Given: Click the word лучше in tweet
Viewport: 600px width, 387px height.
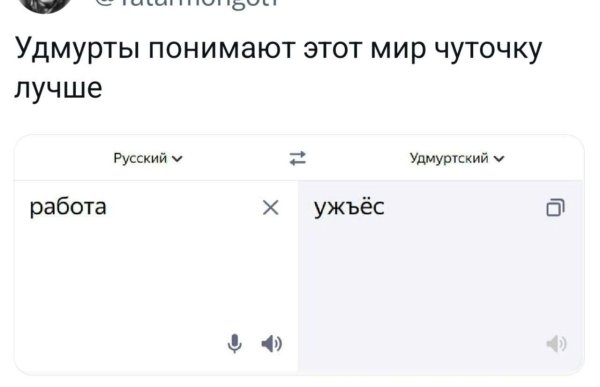Looking at the screenshot, I should (59, 88).
